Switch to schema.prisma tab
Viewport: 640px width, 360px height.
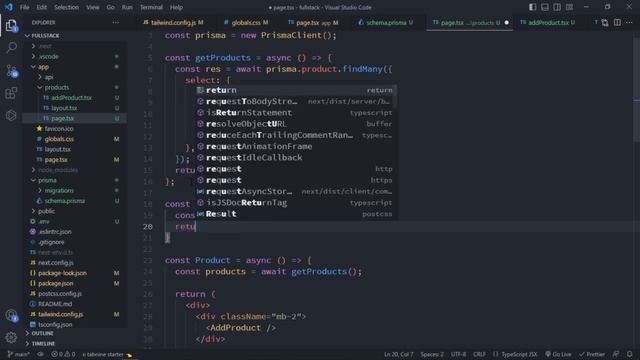(x=386, y=22)
